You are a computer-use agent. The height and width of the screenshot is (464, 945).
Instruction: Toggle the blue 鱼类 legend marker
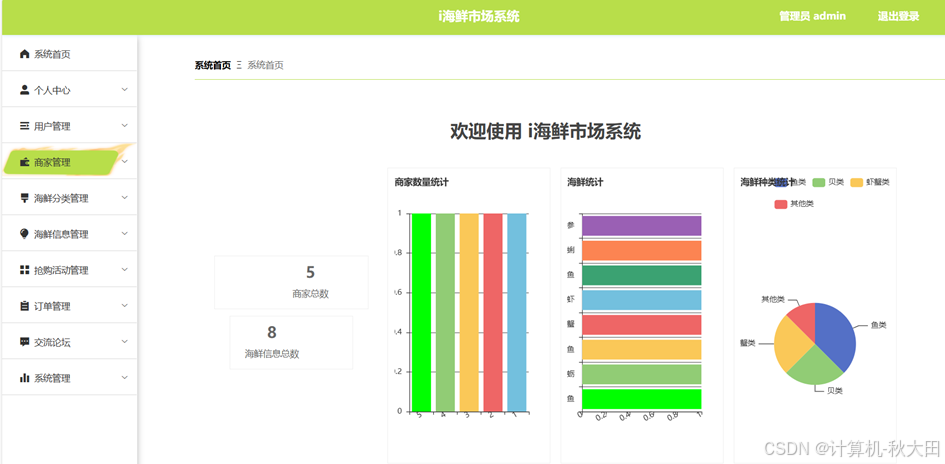tap(782, 182)
